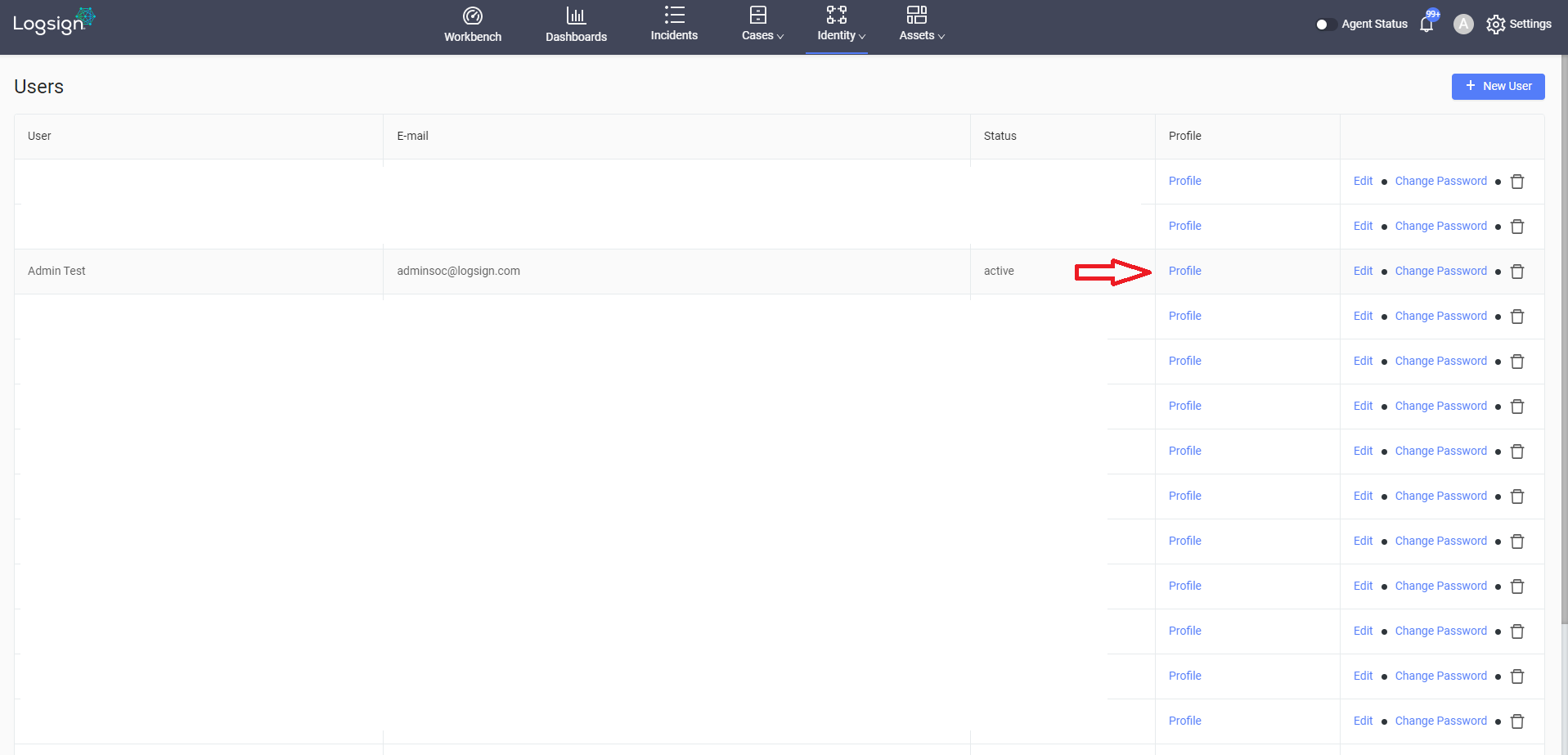Expand the Cases menu

click(762, 25)
